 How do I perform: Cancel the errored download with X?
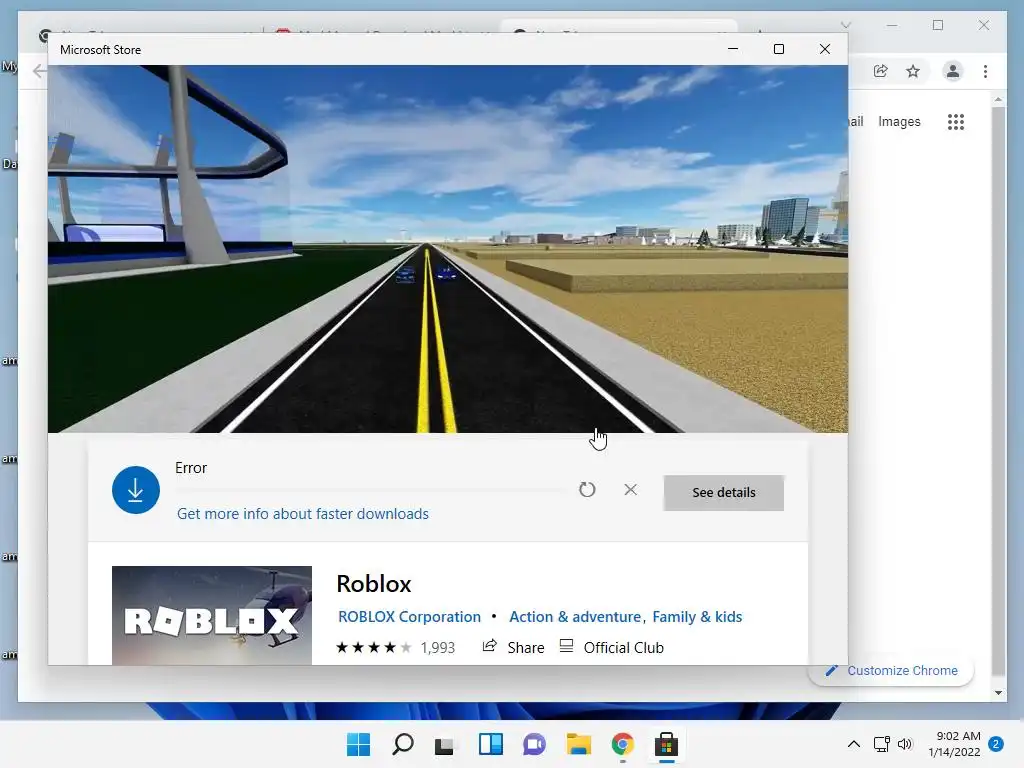[x=630, y=489]
